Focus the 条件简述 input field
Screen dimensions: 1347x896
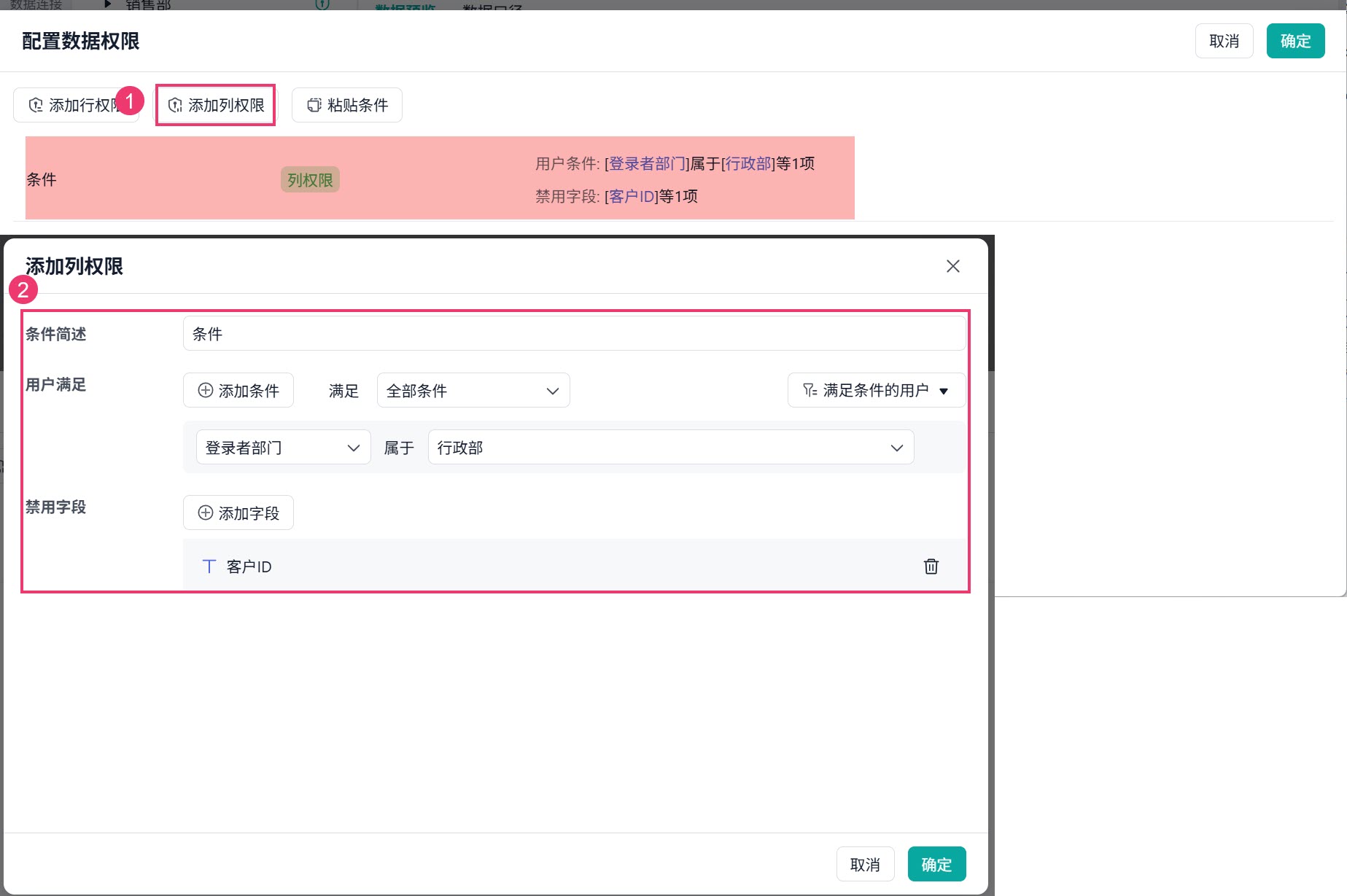pyautogui.click(x=574, y=333)
